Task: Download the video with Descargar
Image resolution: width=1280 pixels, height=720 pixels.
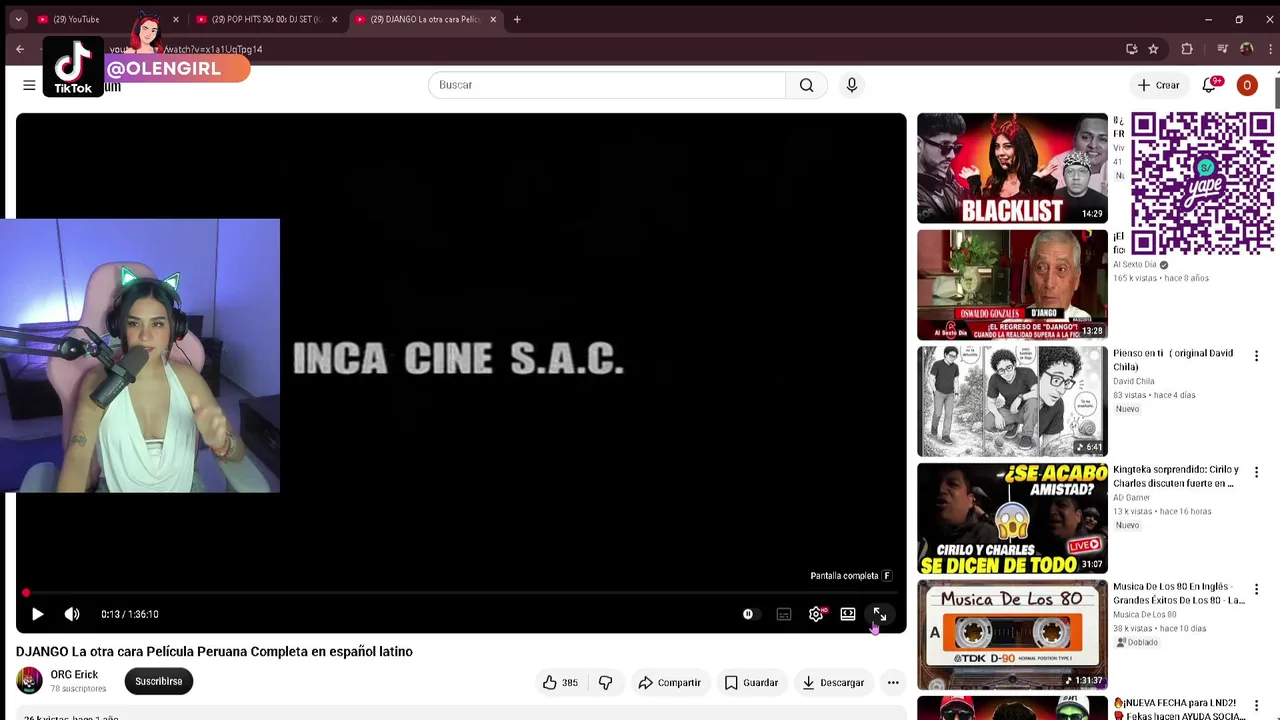Action: [833, 682]
